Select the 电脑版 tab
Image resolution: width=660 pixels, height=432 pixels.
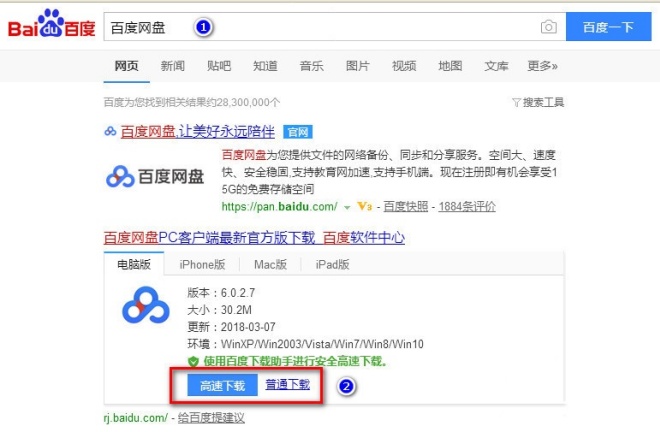(134, 264)
